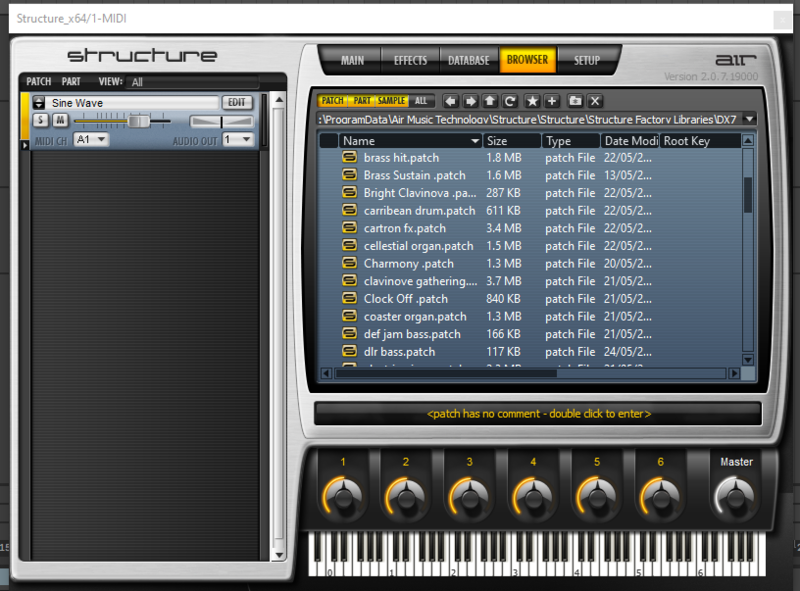Viewport: 800px width, 591px height.
Task: Mute the Sine Wave patch
Action: tap(60, 120)
